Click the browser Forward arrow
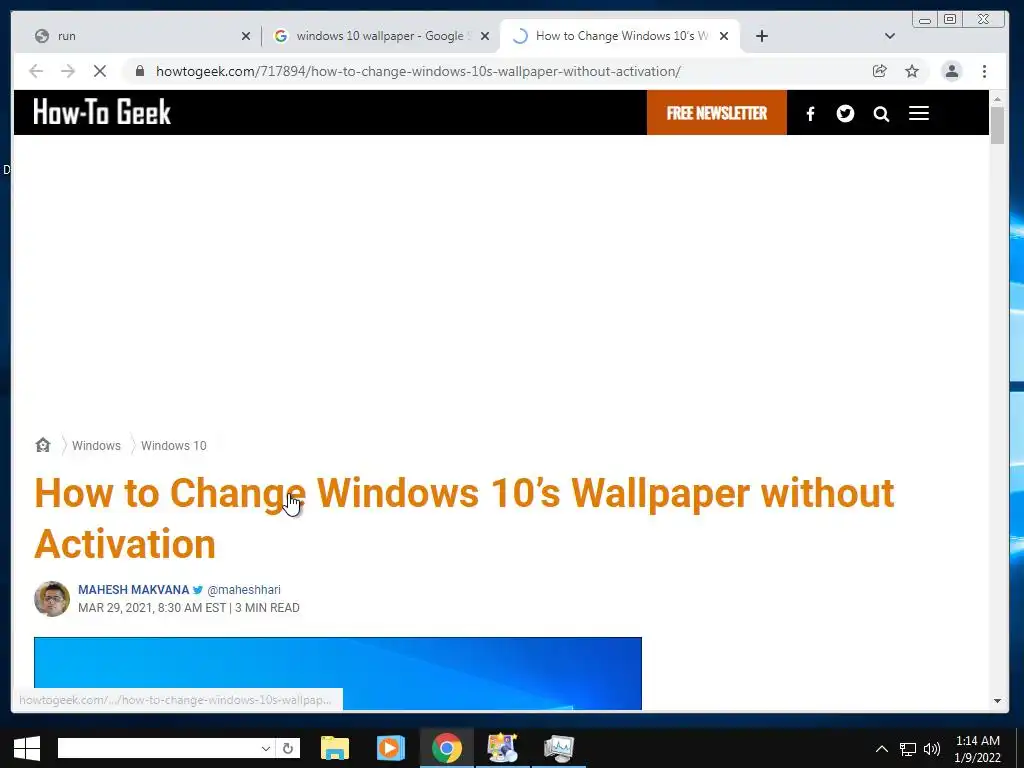 68,71
